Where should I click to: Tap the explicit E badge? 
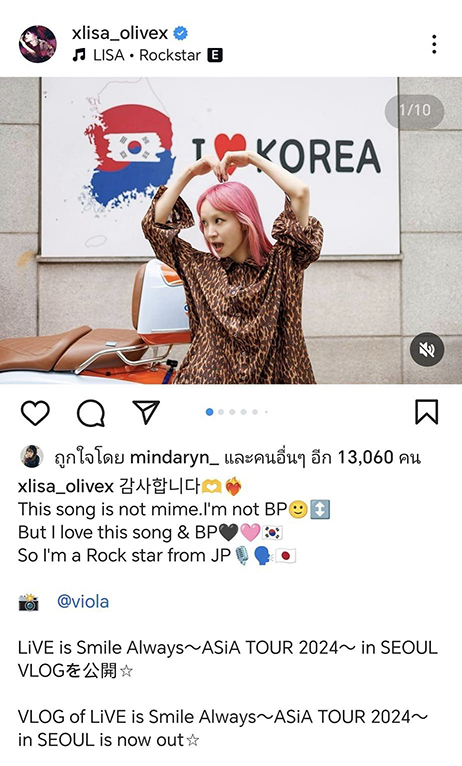215,55
